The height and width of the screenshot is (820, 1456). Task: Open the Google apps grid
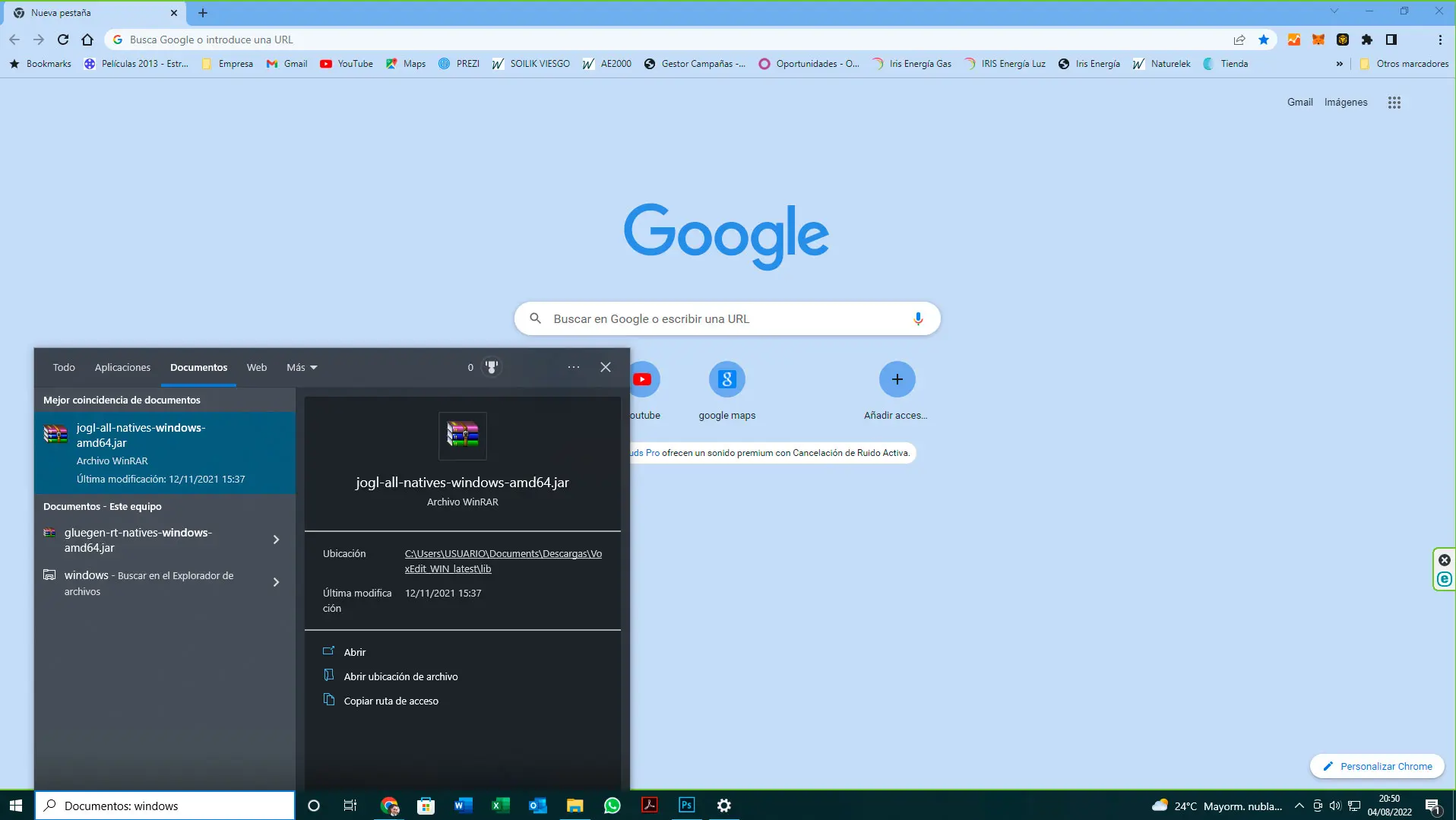tap(1394, 103)
